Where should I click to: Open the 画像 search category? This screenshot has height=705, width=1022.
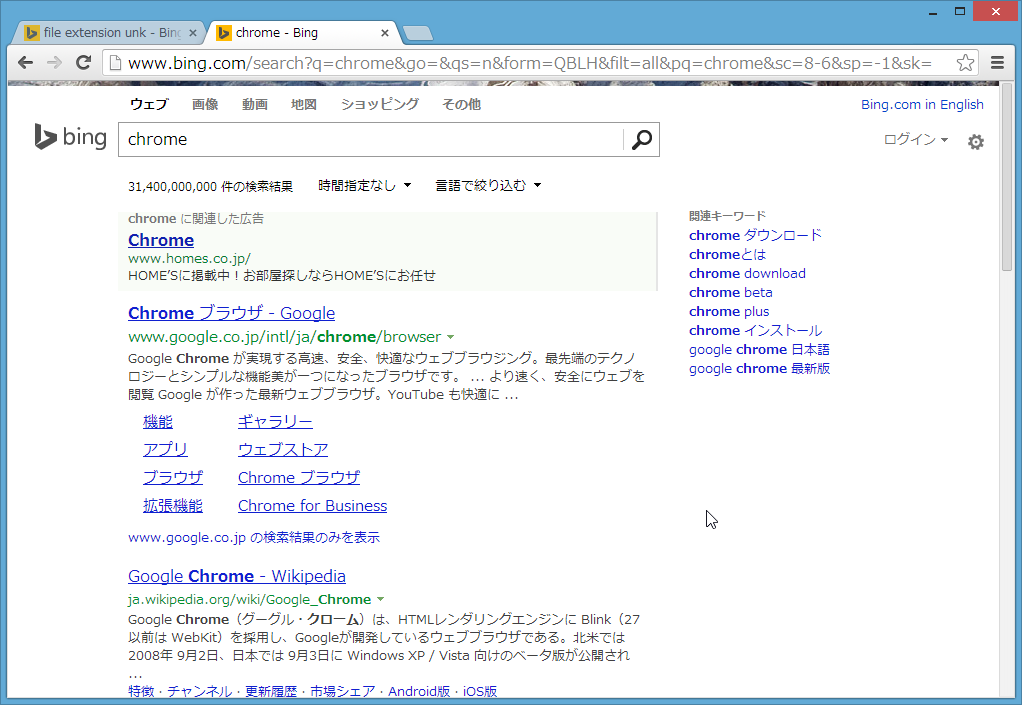(205, 104)
